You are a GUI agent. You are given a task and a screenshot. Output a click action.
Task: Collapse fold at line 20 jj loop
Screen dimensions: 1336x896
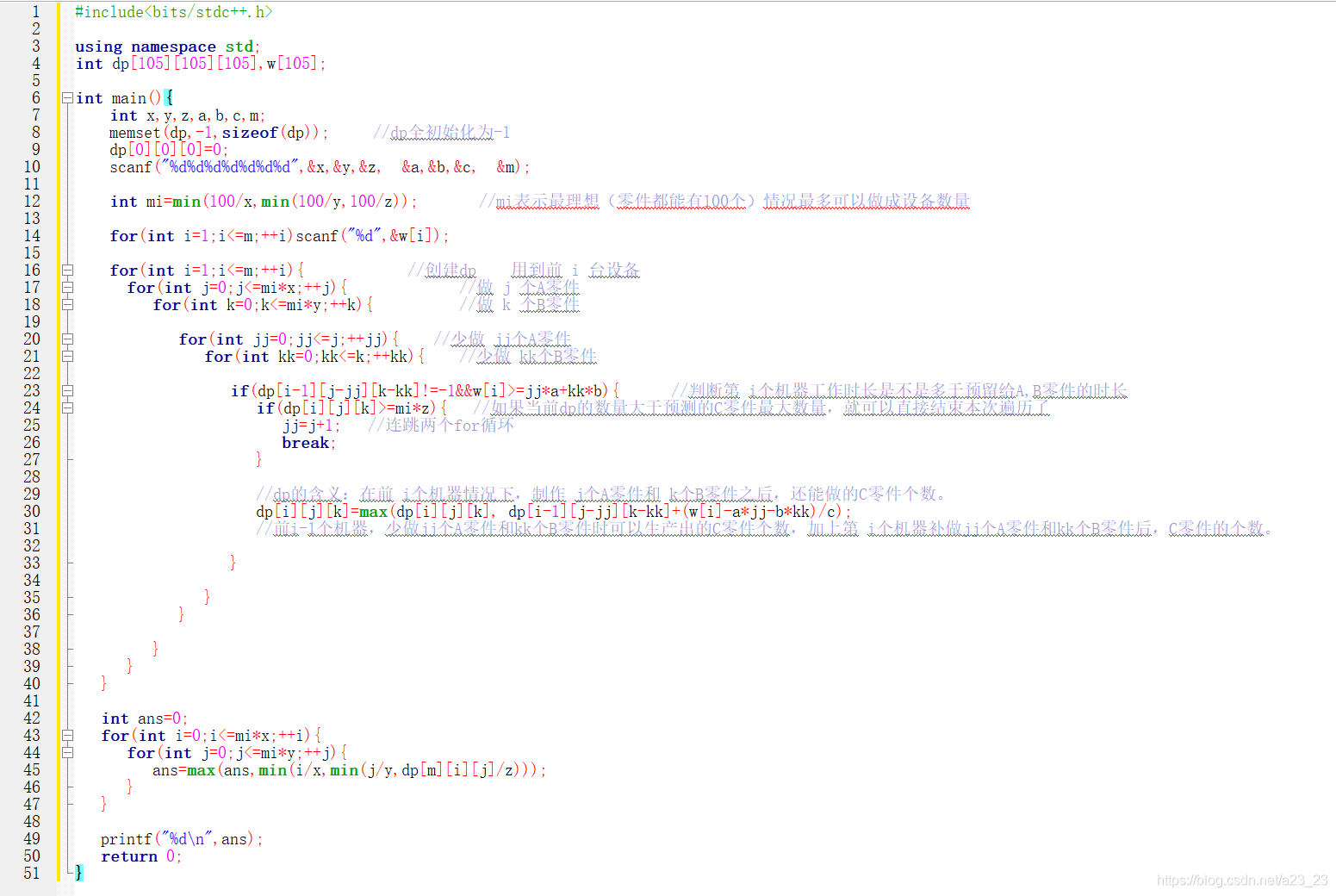(x=67, y=339)
